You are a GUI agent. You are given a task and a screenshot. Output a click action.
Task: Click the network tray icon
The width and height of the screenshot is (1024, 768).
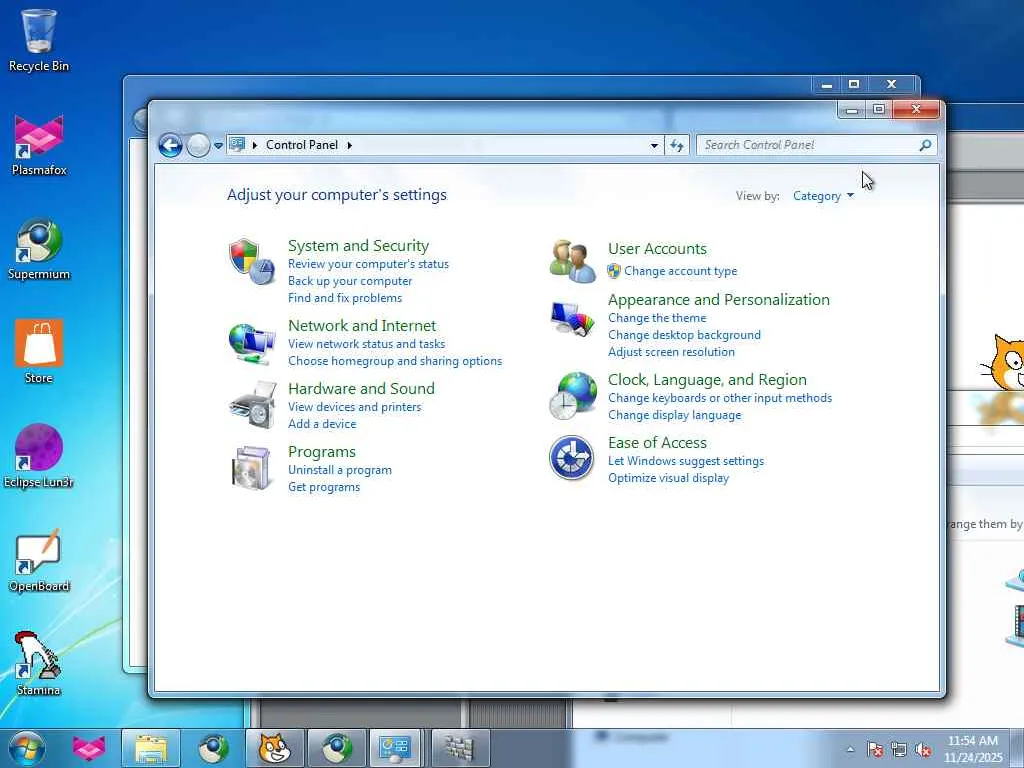click(899, 750)
